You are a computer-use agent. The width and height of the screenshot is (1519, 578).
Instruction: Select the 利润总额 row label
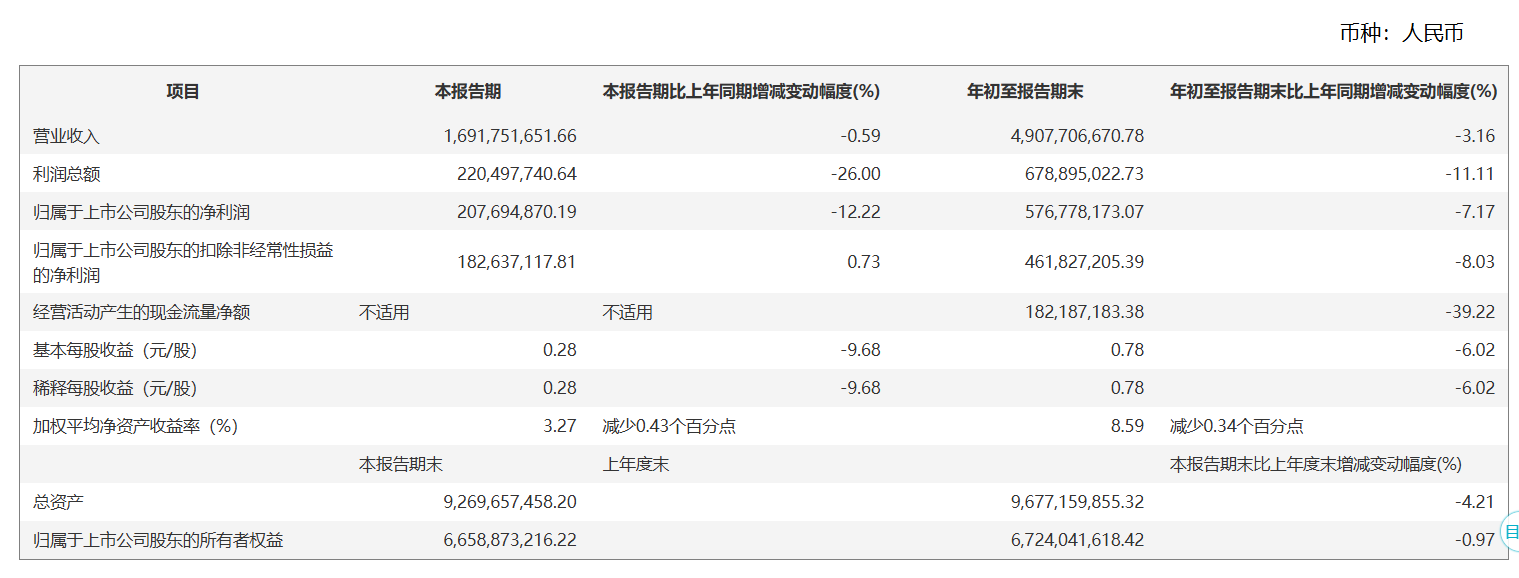tap(67, 174)
